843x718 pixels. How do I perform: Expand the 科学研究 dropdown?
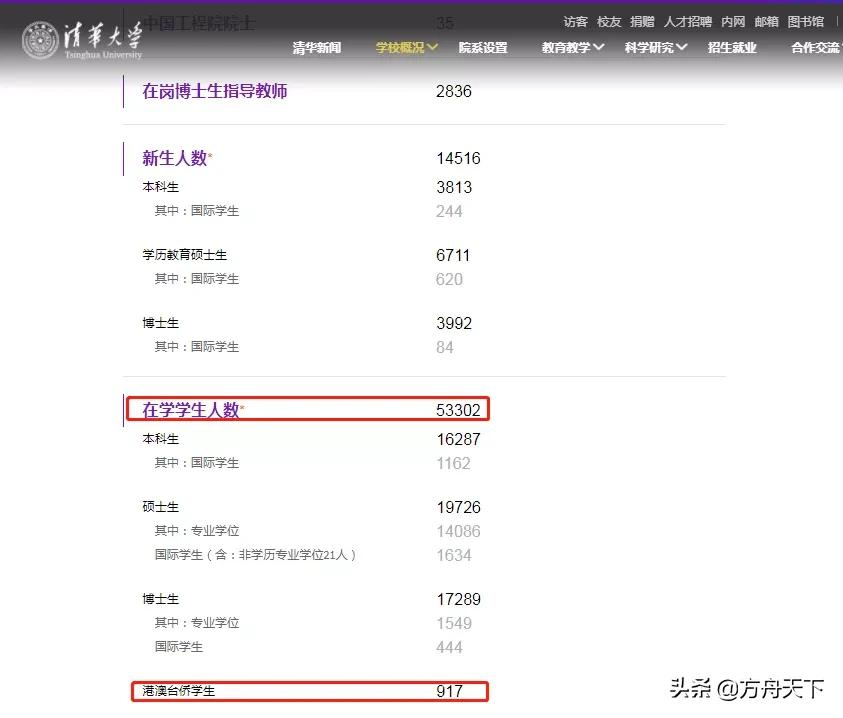652,47
